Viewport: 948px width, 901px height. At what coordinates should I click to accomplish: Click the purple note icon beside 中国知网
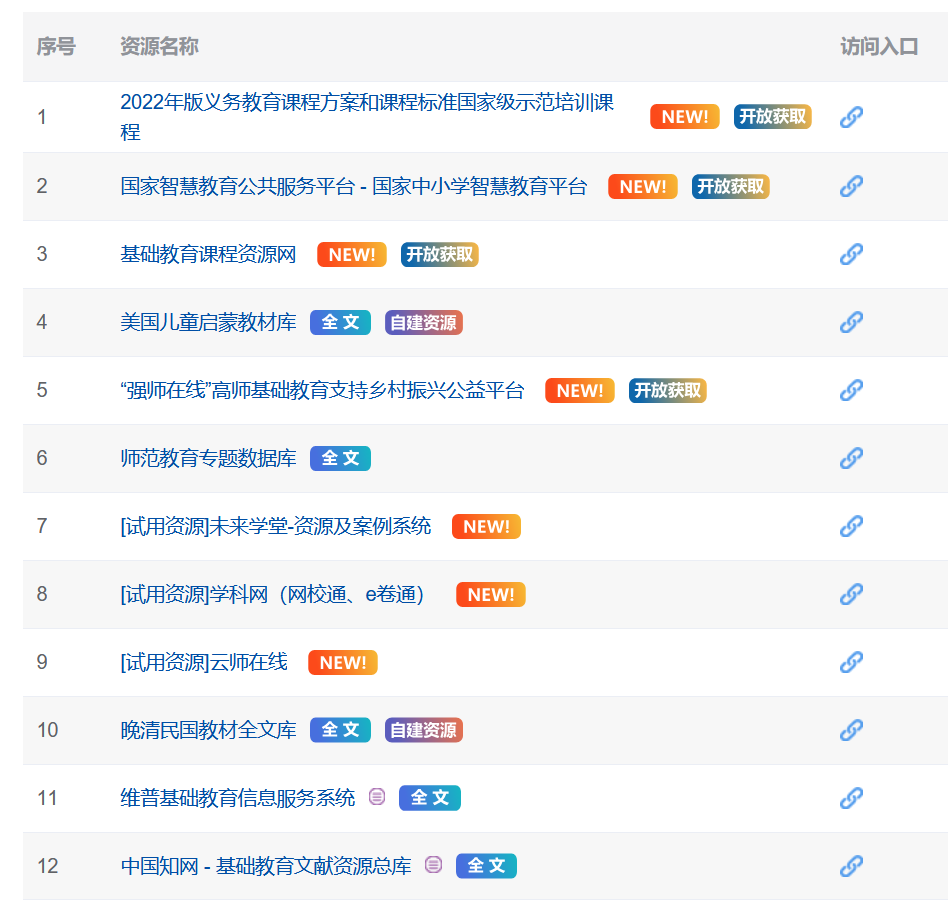click(433, 865)
